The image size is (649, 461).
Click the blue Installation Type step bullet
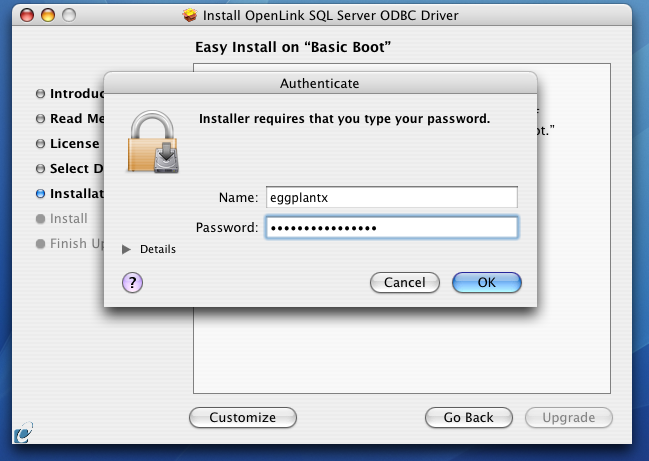pos(40,194)
